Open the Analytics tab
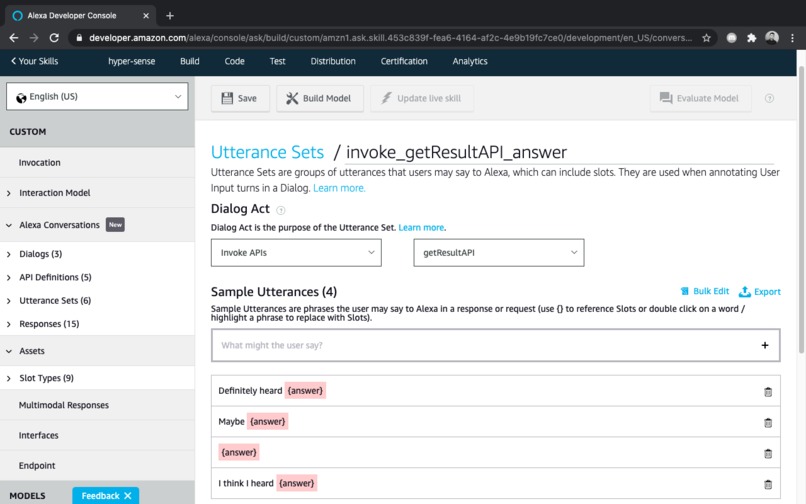 click(470, 61)
